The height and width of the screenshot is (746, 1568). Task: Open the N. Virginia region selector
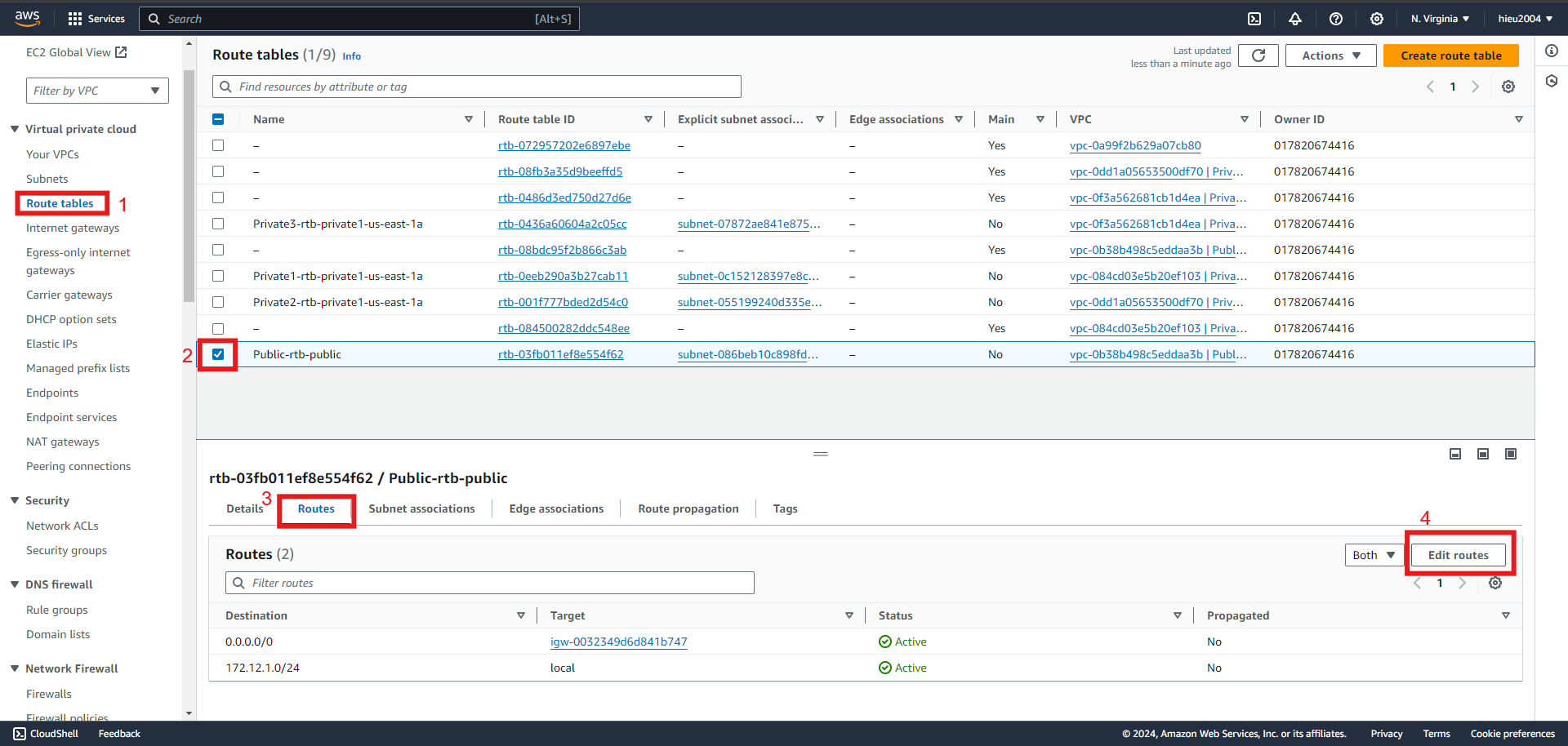point(1440,19)
